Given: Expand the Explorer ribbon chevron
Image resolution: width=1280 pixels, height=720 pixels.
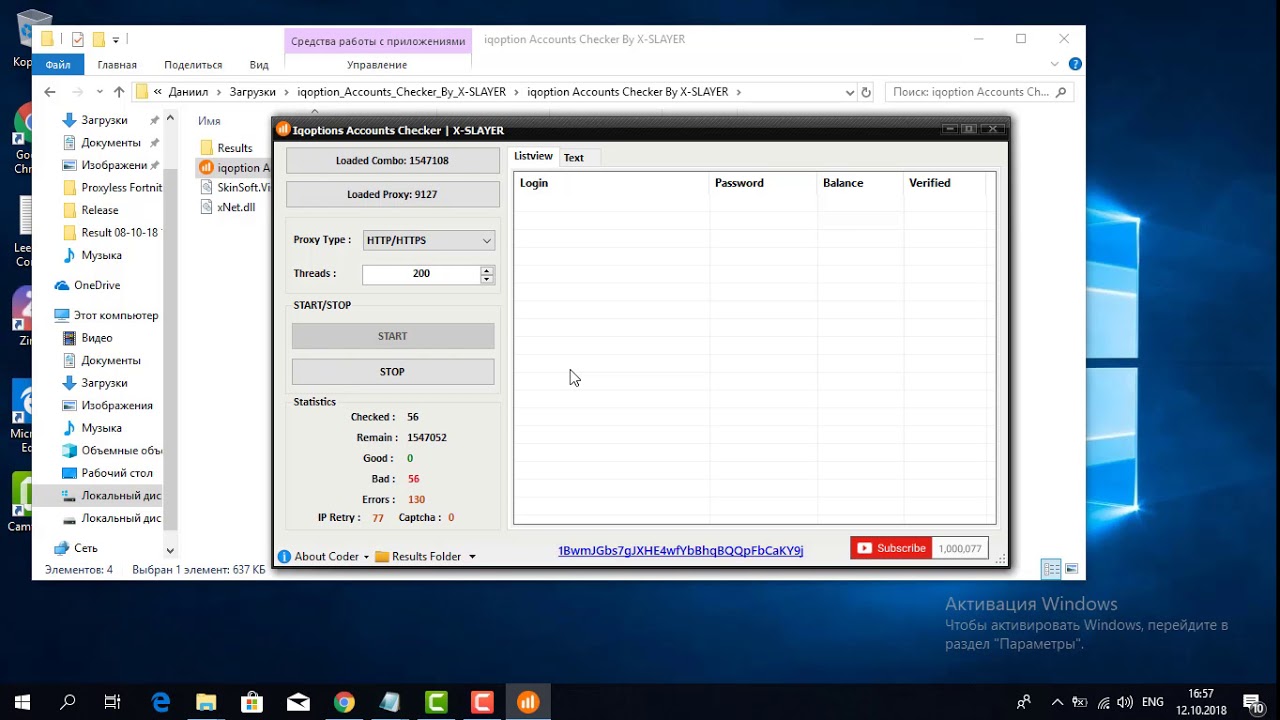Looking at the screenshot, I should [x=1056, y=65].
